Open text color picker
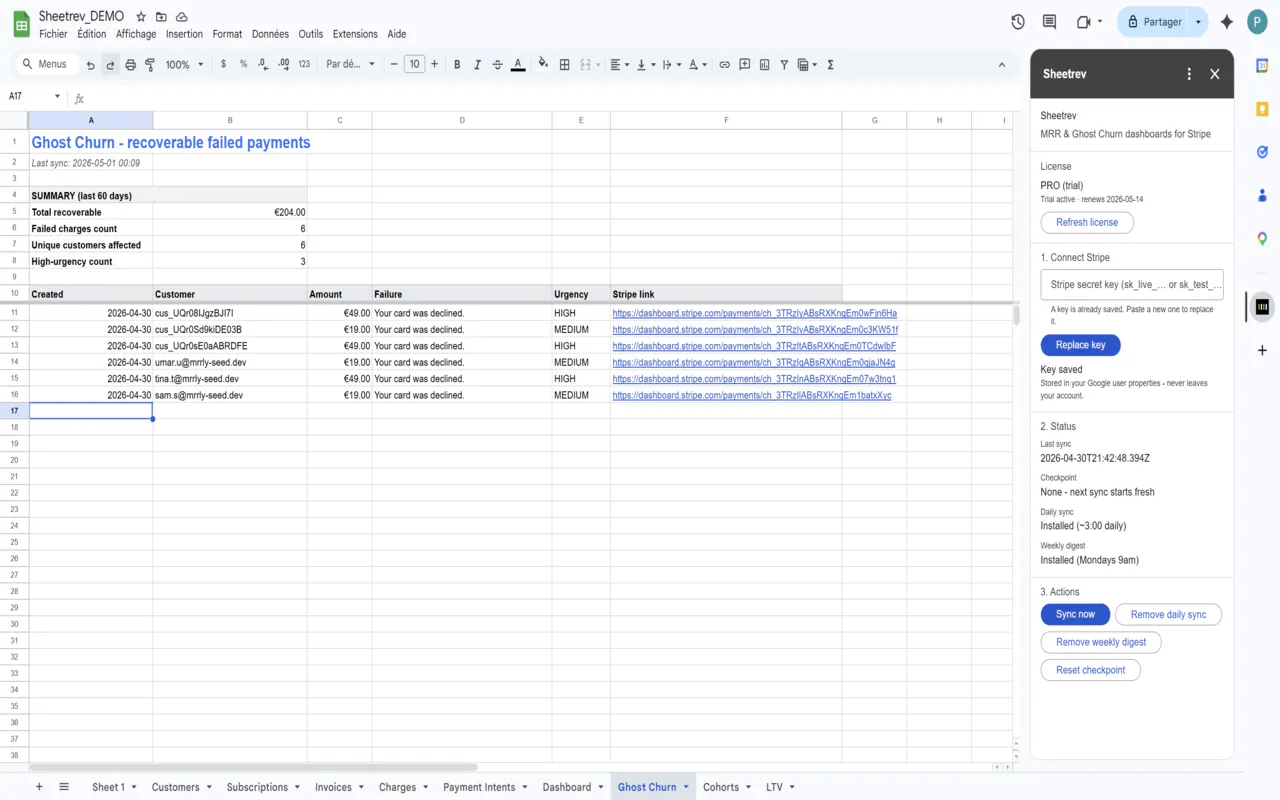Viewport: 1280px width, 800px height. click(518, 65)
